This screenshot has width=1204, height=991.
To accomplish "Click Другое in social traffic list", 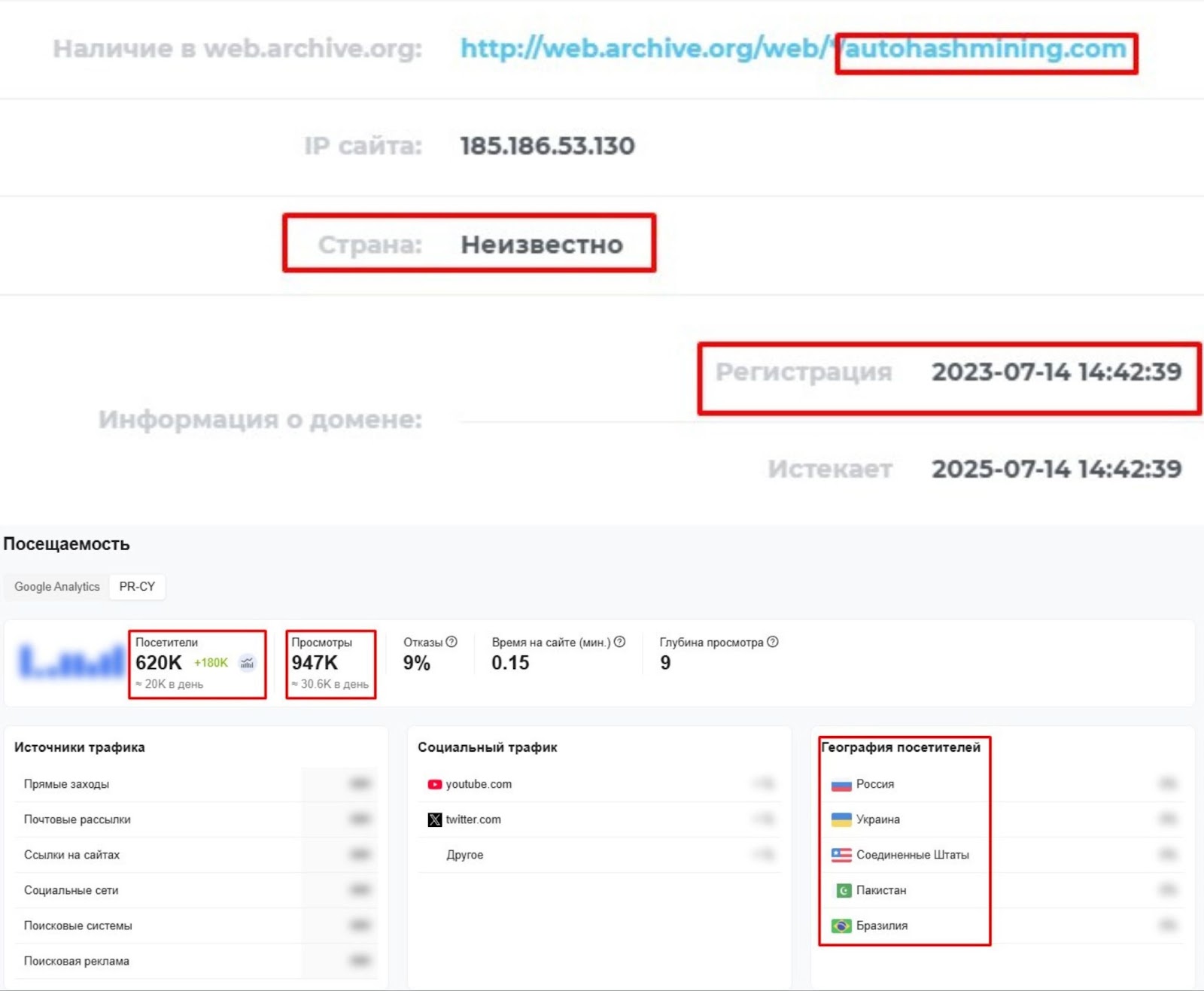I will tap(465, 855).
